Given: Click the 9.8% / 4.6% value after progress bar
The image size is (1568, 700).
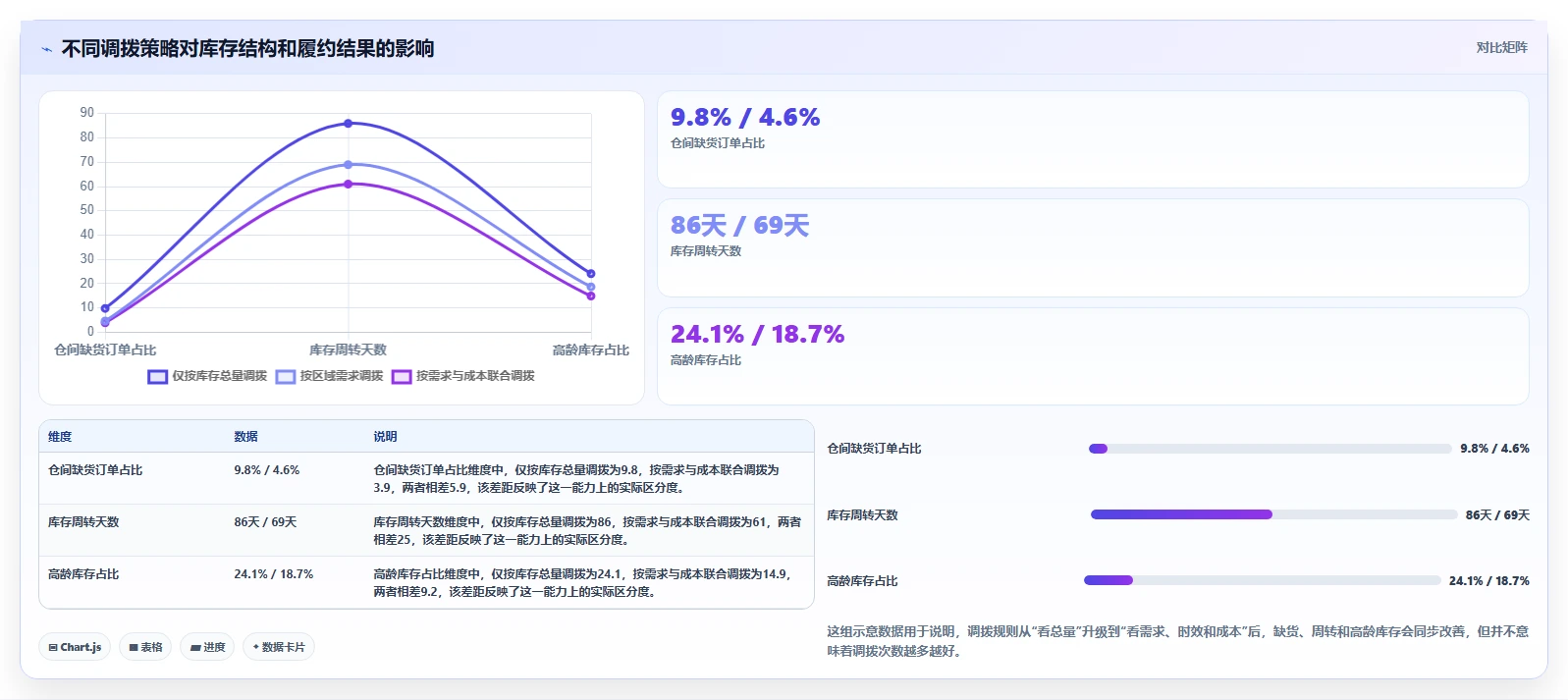Looking at the screenshot, I should pyautogui.click(x=1494, y=449).
